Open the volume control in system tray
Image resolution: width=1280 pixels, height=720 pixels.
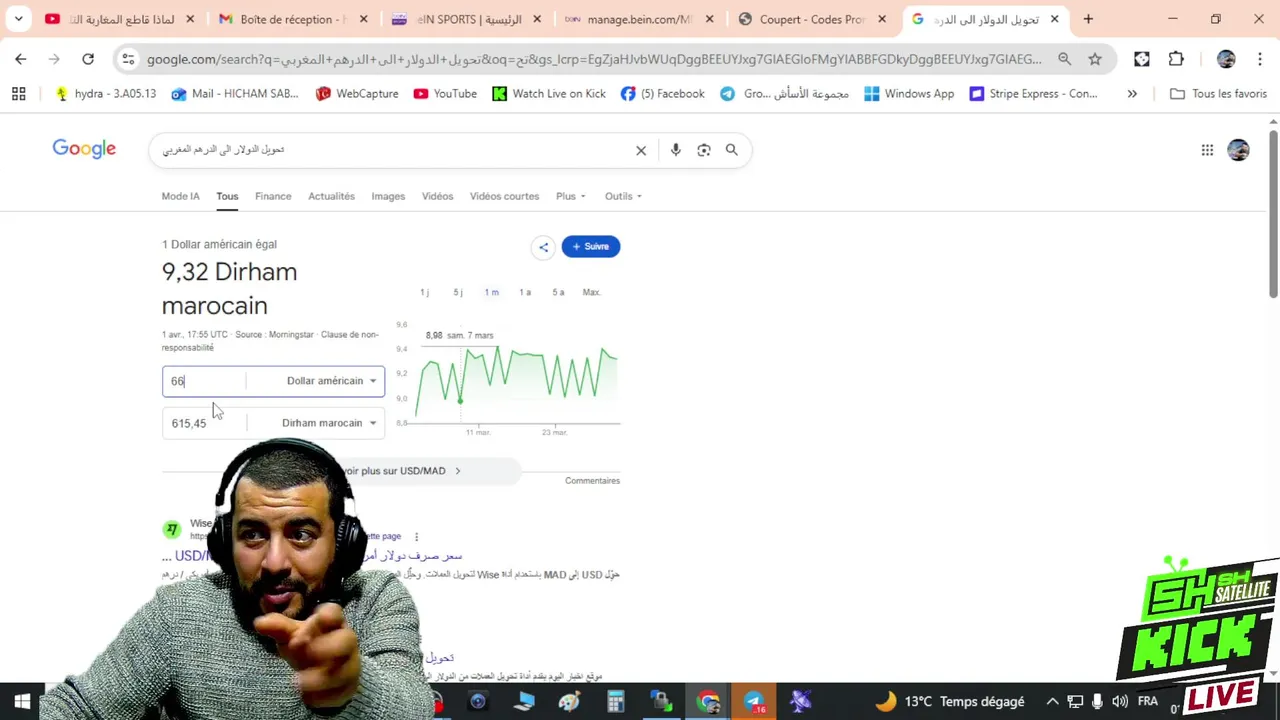[x=1119, y=702]
